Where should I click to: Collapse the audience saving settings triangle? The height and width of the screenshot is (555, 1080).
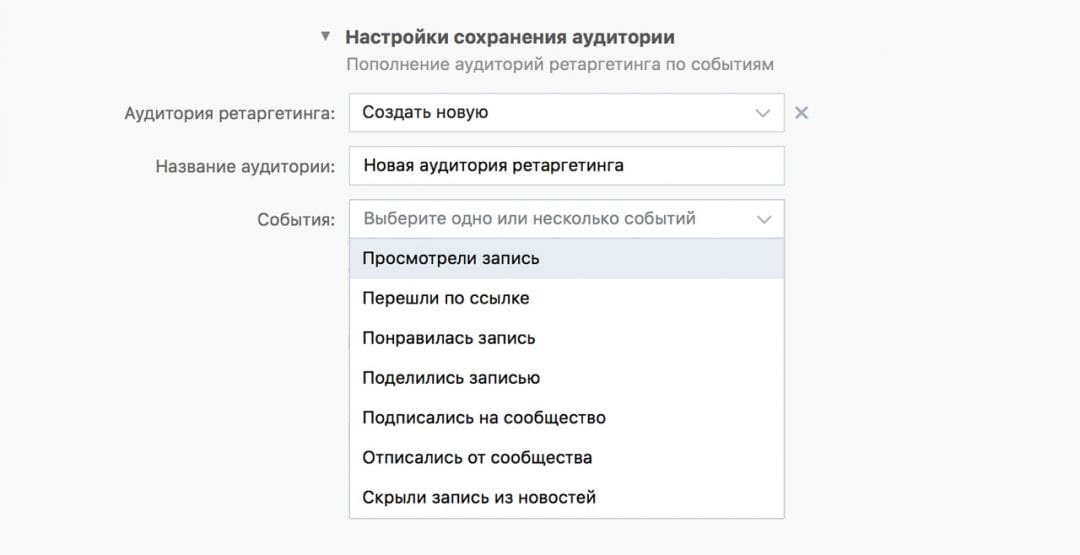point(325,36)
